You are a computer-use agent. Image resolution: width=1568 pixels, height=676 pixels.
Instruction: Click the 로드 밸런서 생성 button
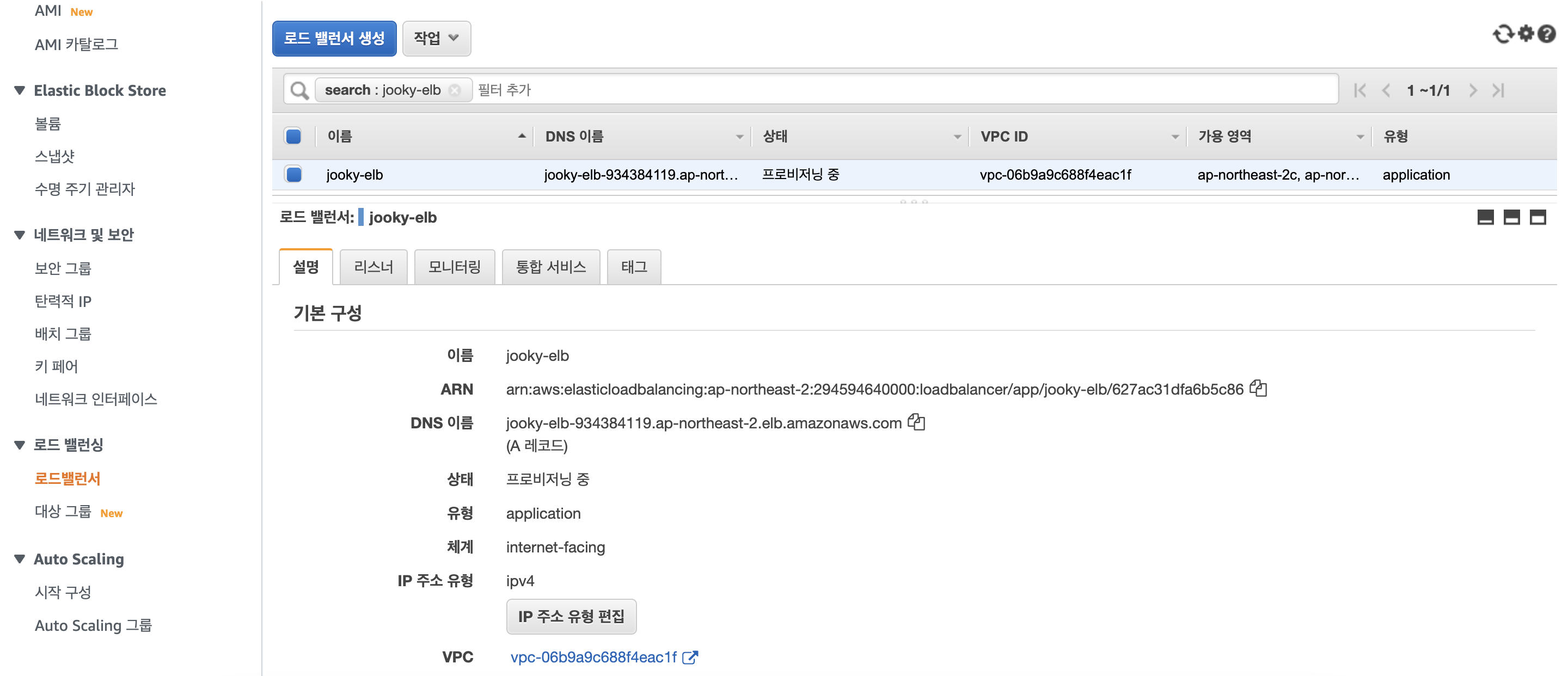[x=334, y=38]
